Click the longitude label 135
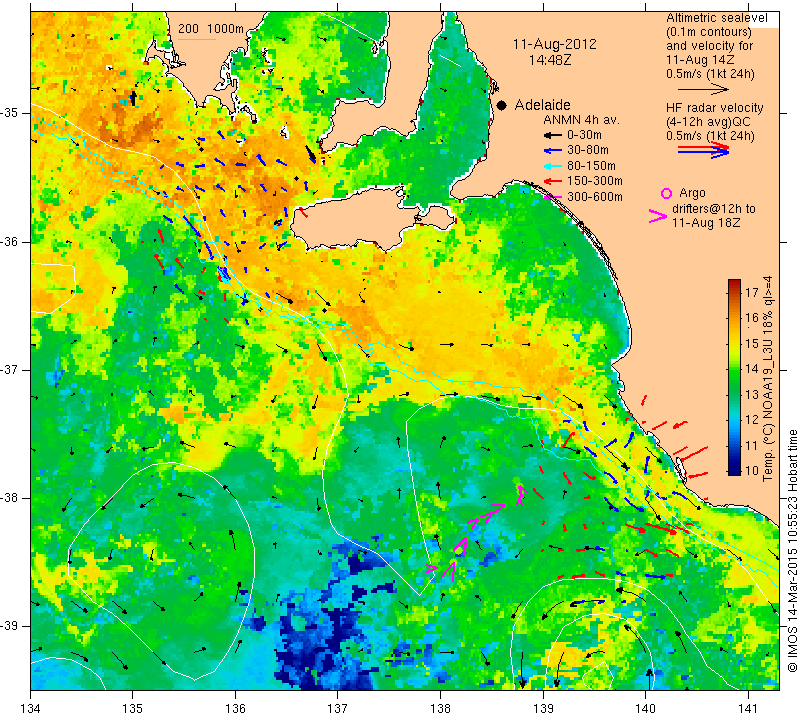 pyautogui.click(x=133, y=709)
